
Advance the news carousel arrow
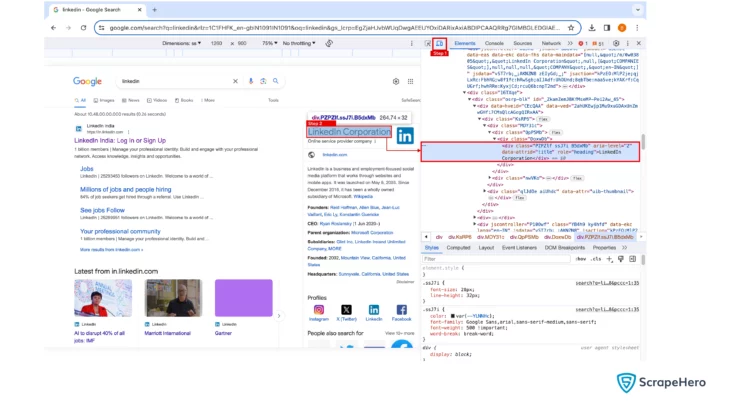click(x=279, y=316)
